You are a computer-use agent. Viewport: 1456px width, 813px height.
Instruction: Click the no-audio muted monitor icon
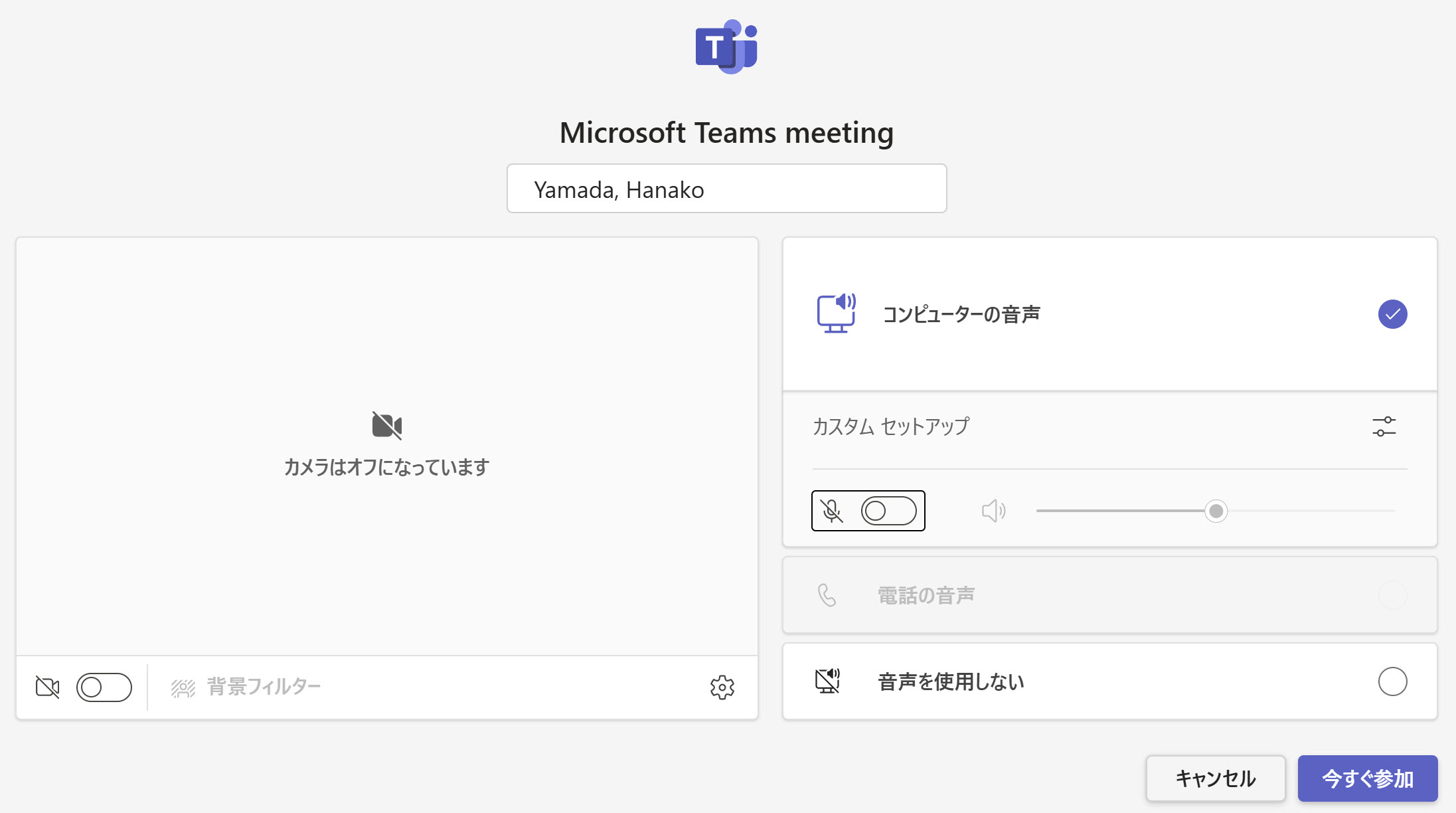click(827, 681)
